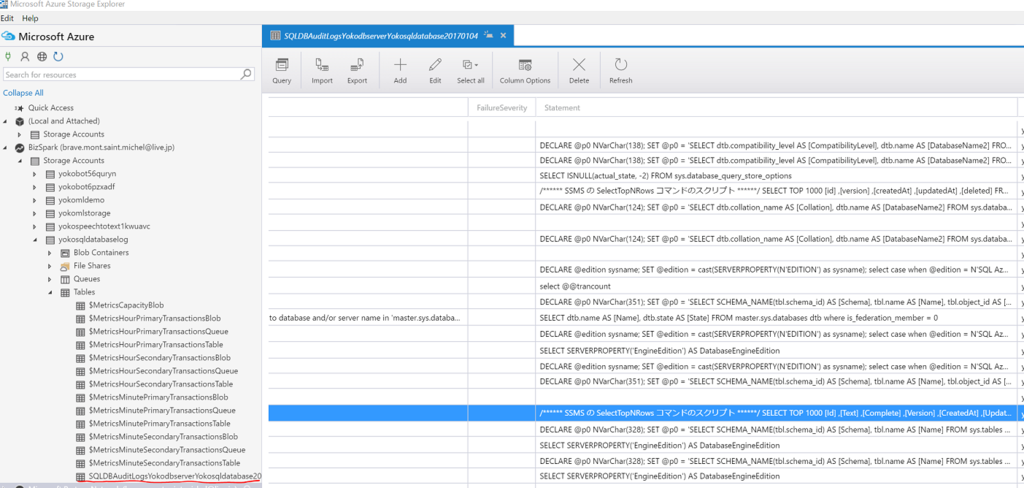Open SQLDBAuditLogsYokodbserverYokosqldatabase table in tree
The width and height of the screenshot is (1024, 488).
click(175, 476)
